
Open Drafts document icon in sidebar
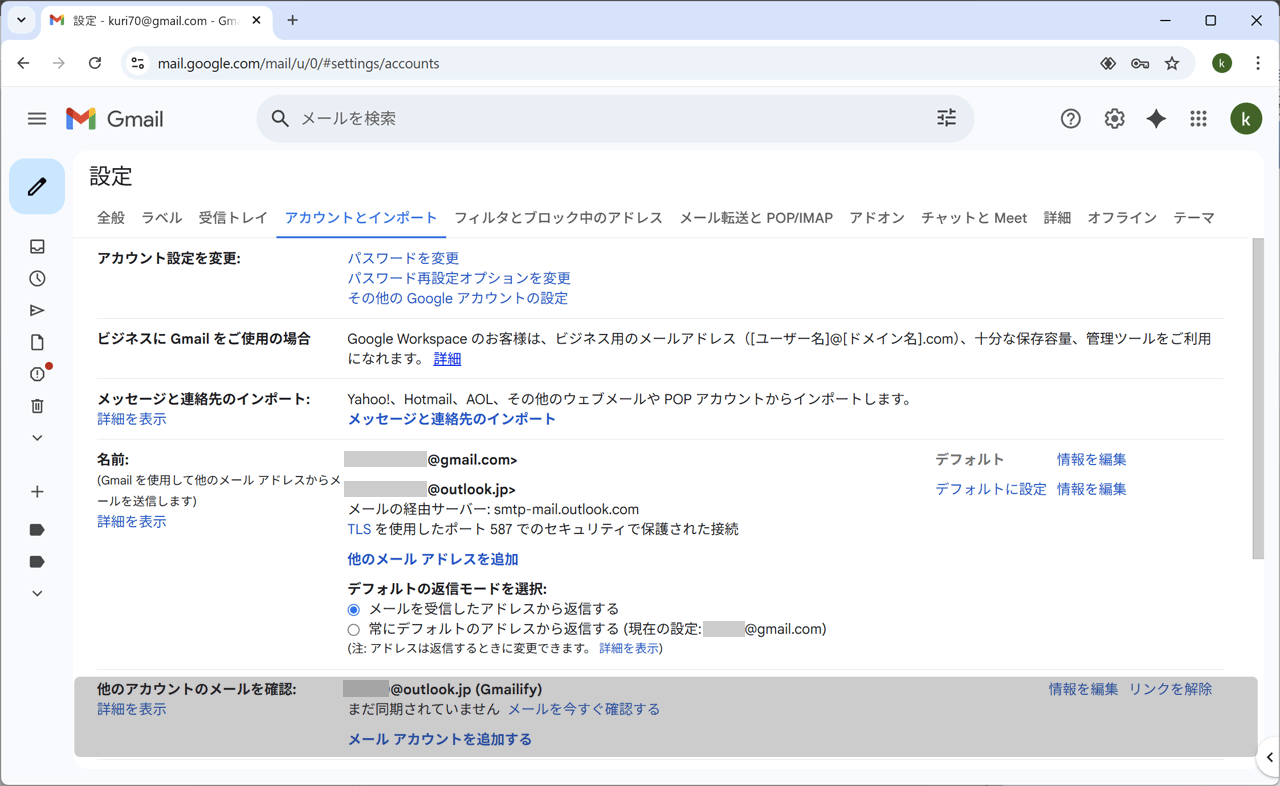click(37, 343)
